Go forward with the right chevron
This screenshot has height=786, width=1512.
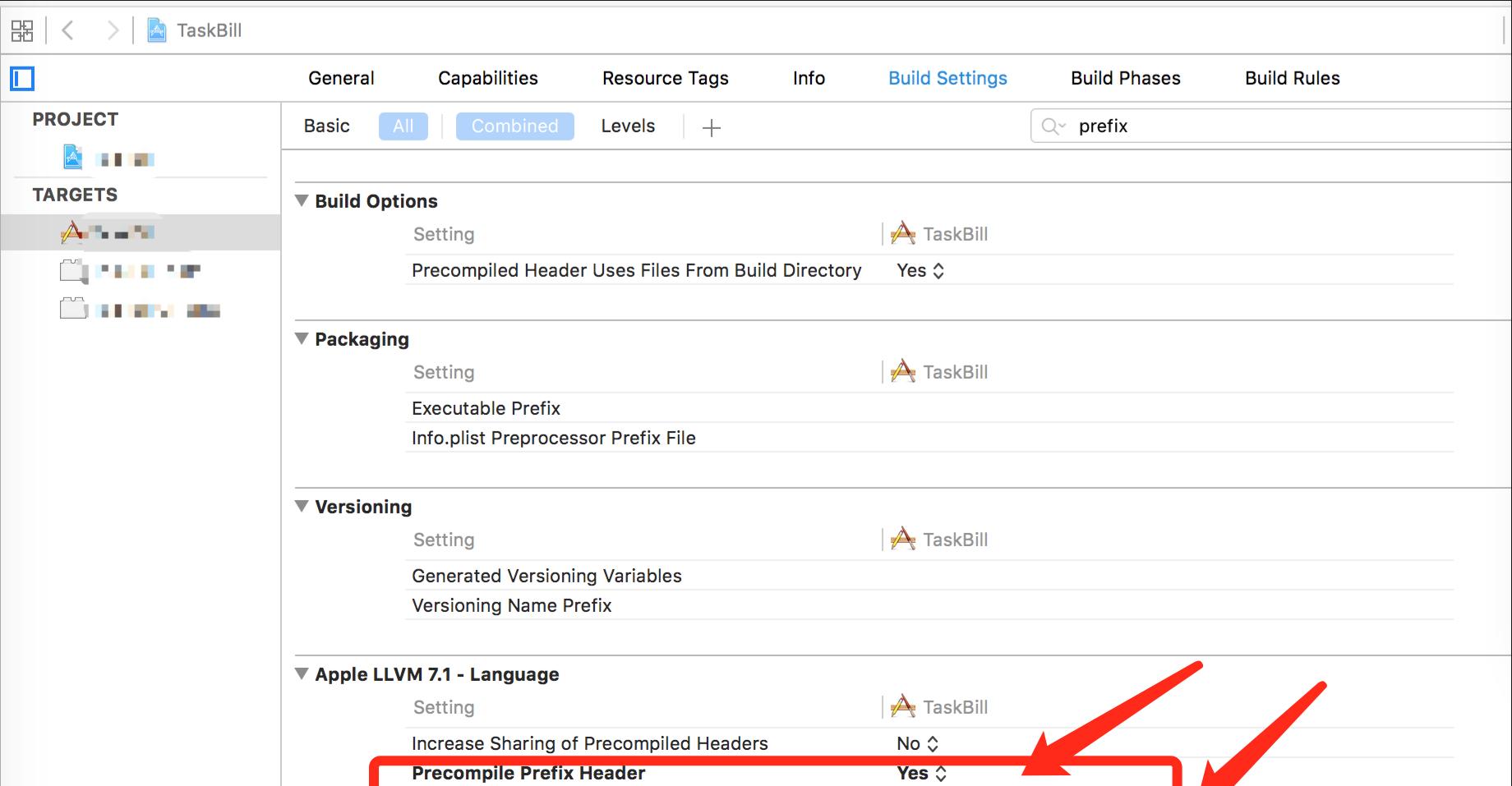click(113, 30)
